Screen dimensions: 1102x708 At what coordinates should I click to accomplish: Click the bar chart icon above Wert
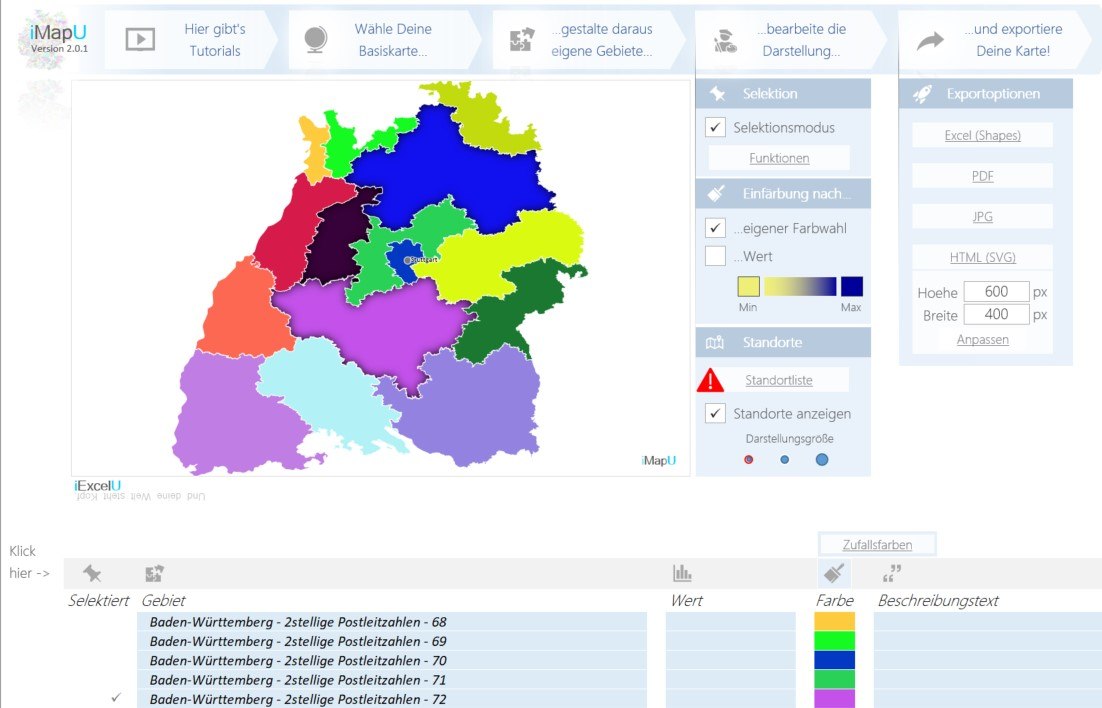682,573
